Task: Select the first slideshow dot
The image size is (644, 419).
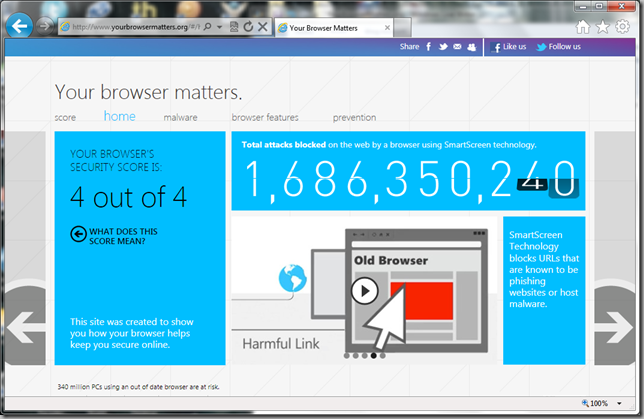Action: click(347, 355)
